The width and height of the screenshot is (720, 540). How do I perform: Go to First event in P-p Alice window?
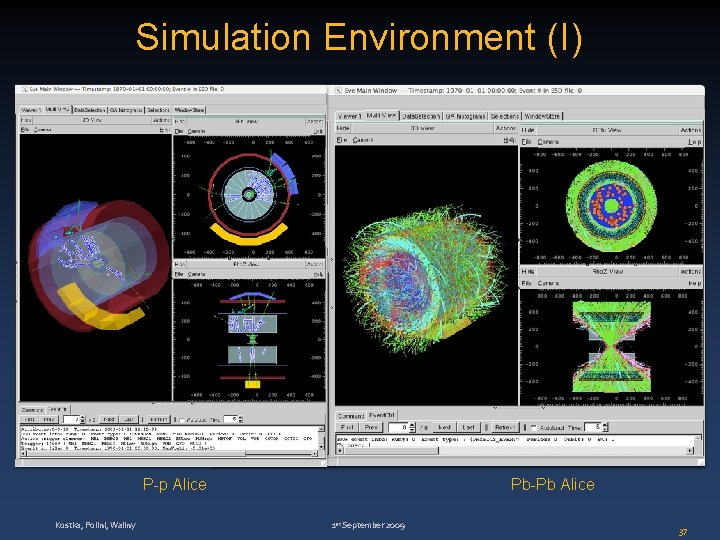click(x=29, y=419)
